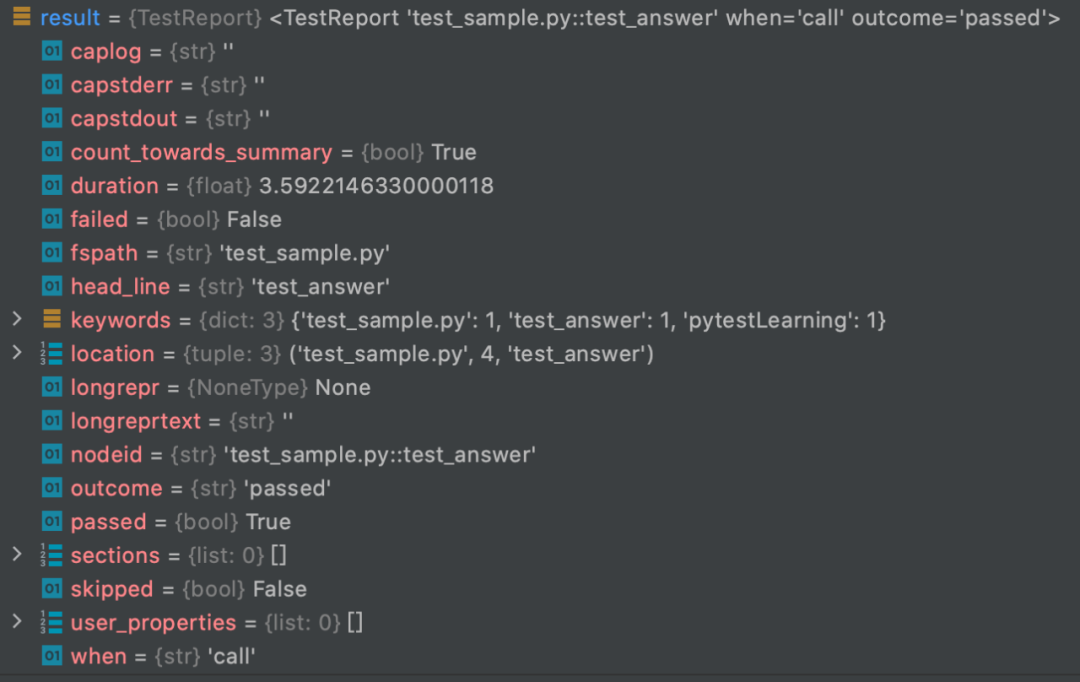Image resolution: width=1080 pixels, height=682 pixels.
Task: Click the icon next to passed
Action: pos(52,522)
